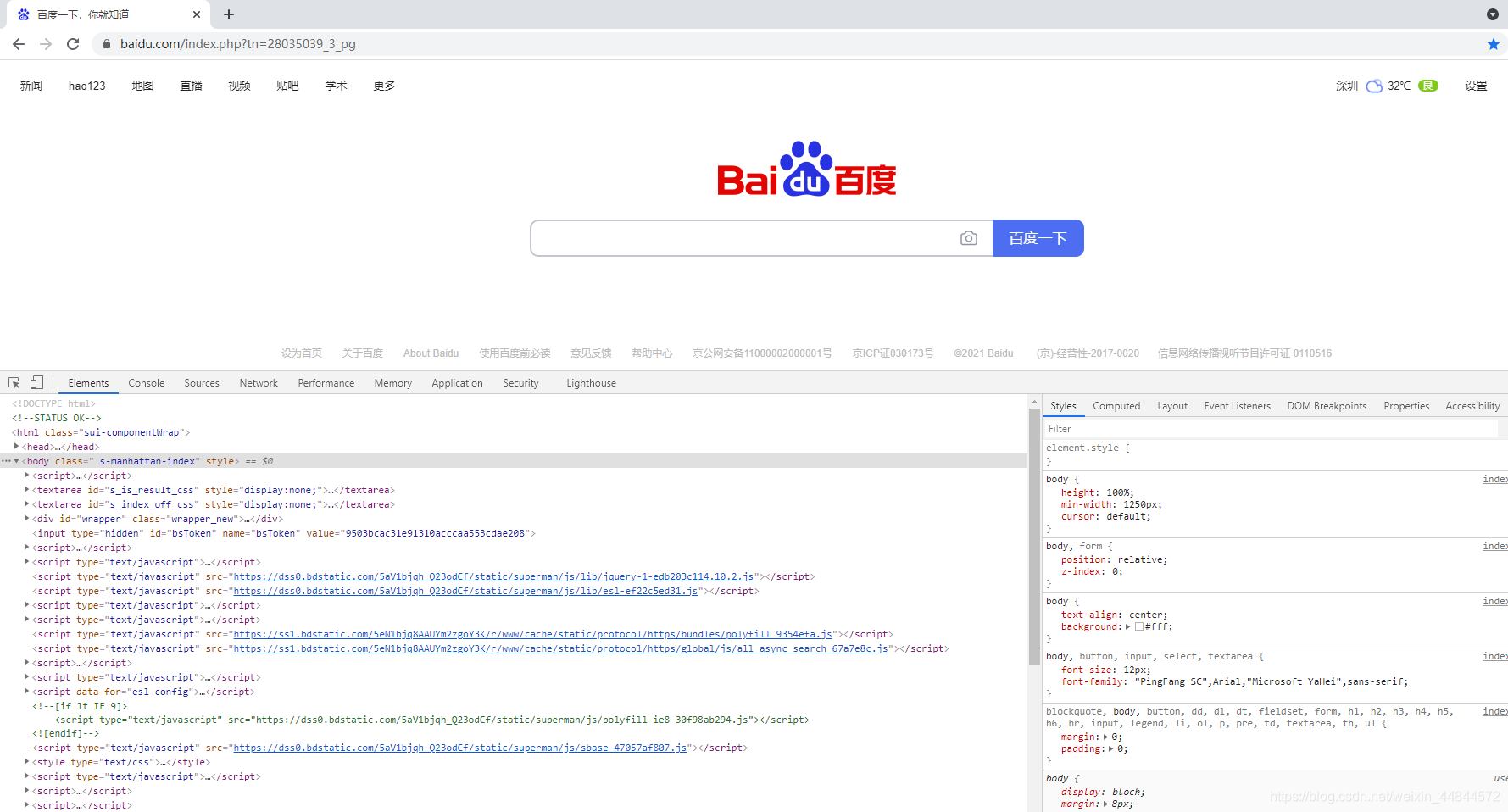The image size is (1508, 812).
Task: Click the Baidu logo image
Action: pyautogui.click(x=807, y=169)
